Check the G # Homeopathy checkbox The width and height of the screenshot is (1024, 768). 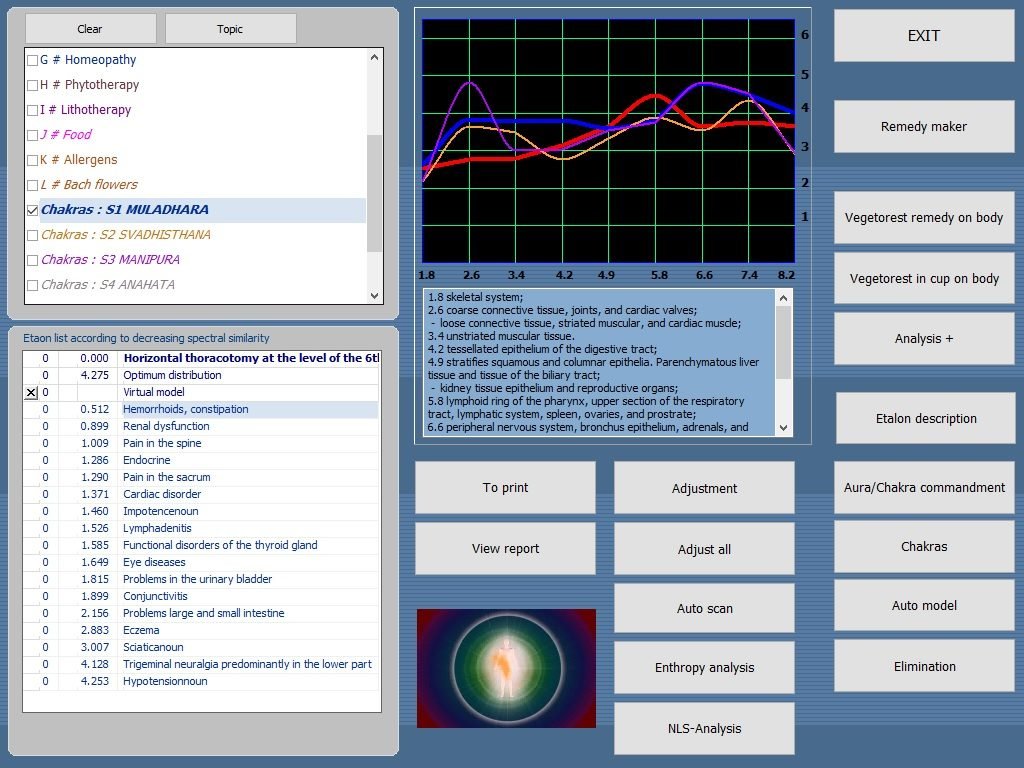click(x=32, y=60)
